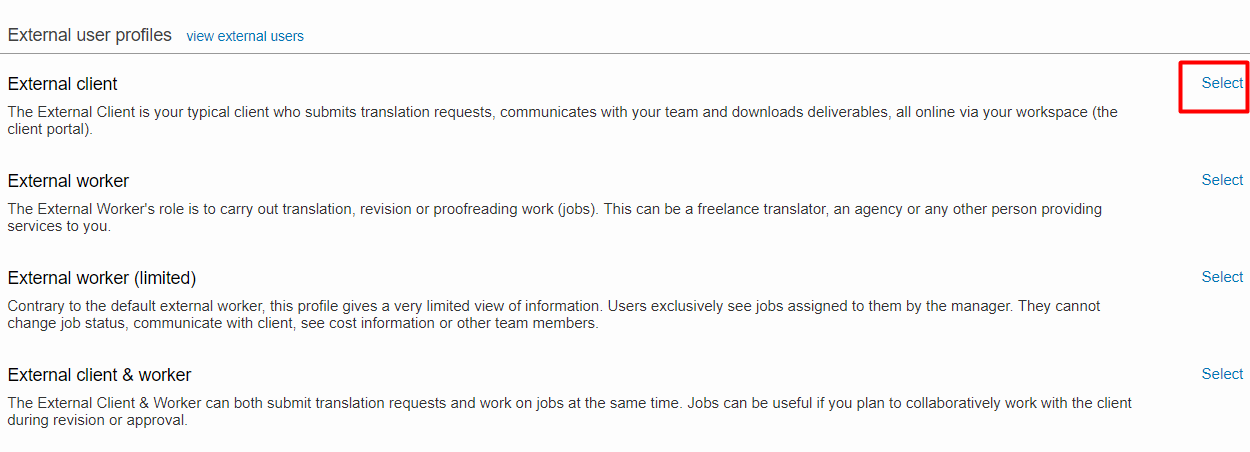Click the External client heading
This screenshot has height=452, width=1250.
(62, 84)
